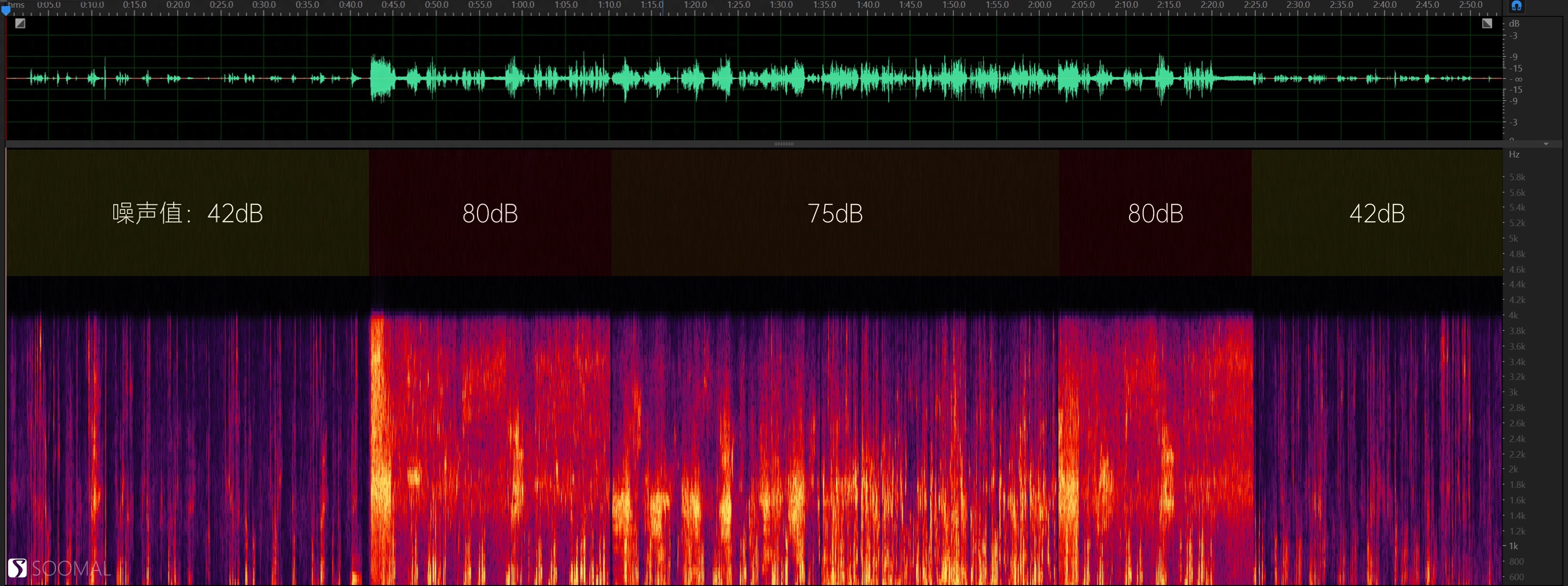Click the 4k mark on the frequency scale
This screenshot has height=586, width=1568.
[x=1513, y=315]
